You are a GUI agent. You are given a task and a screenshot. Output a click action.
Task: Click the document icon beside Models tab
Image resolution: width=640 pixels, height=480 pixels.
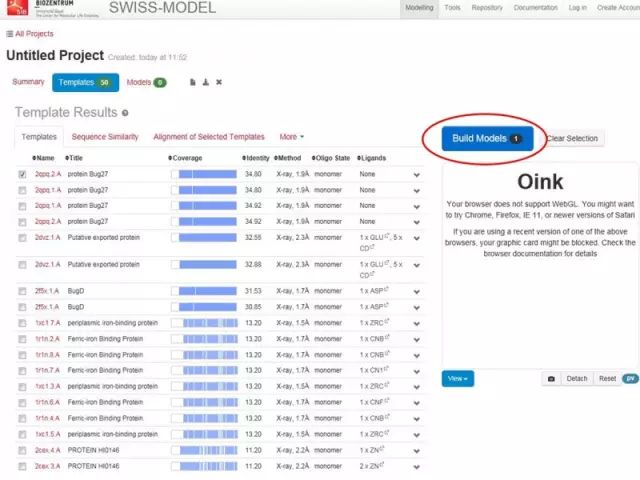[x=193, y=82]
